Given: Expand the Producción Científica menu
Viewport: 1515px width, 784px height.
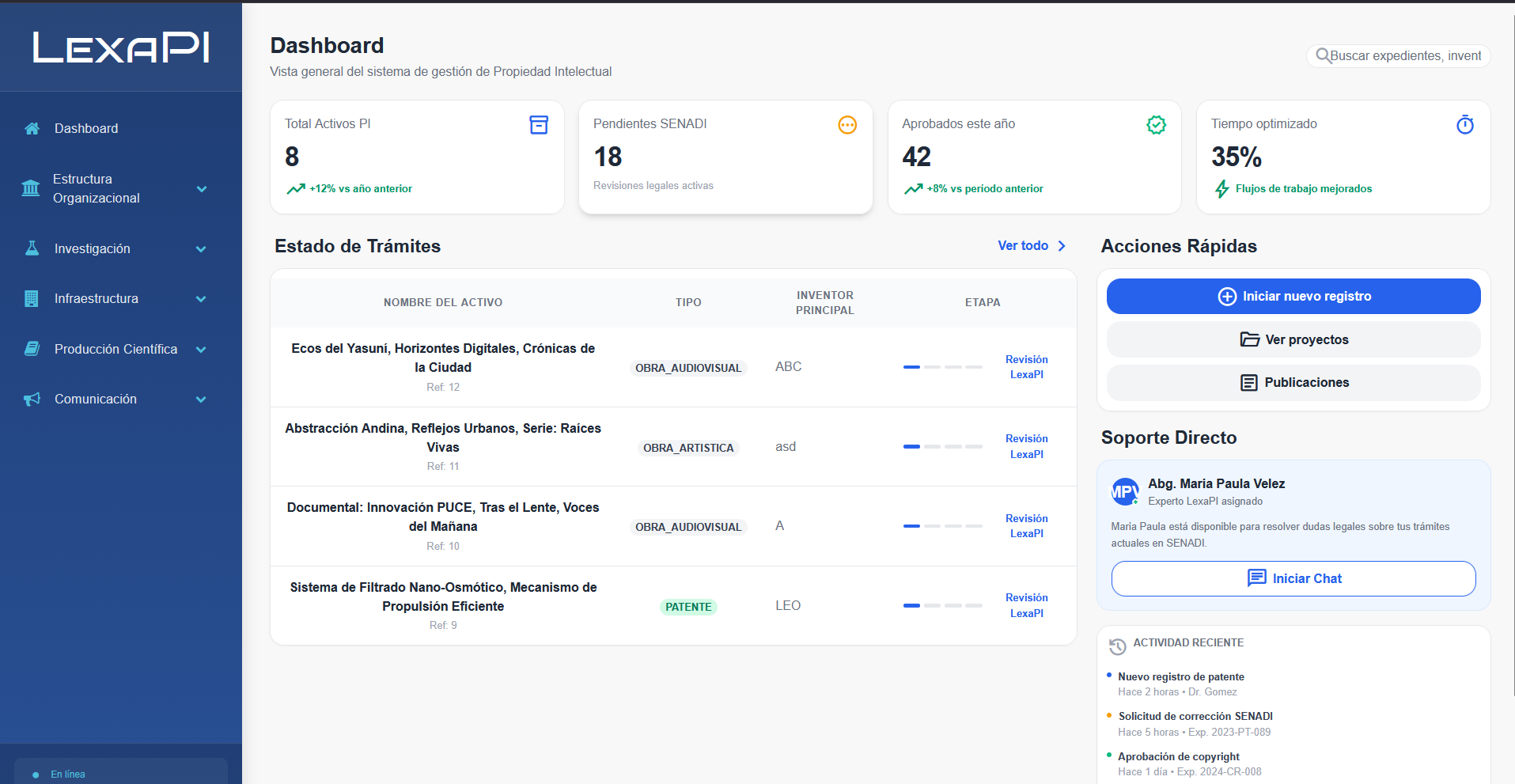Looking at the screenshot, I should pos(202,349).
